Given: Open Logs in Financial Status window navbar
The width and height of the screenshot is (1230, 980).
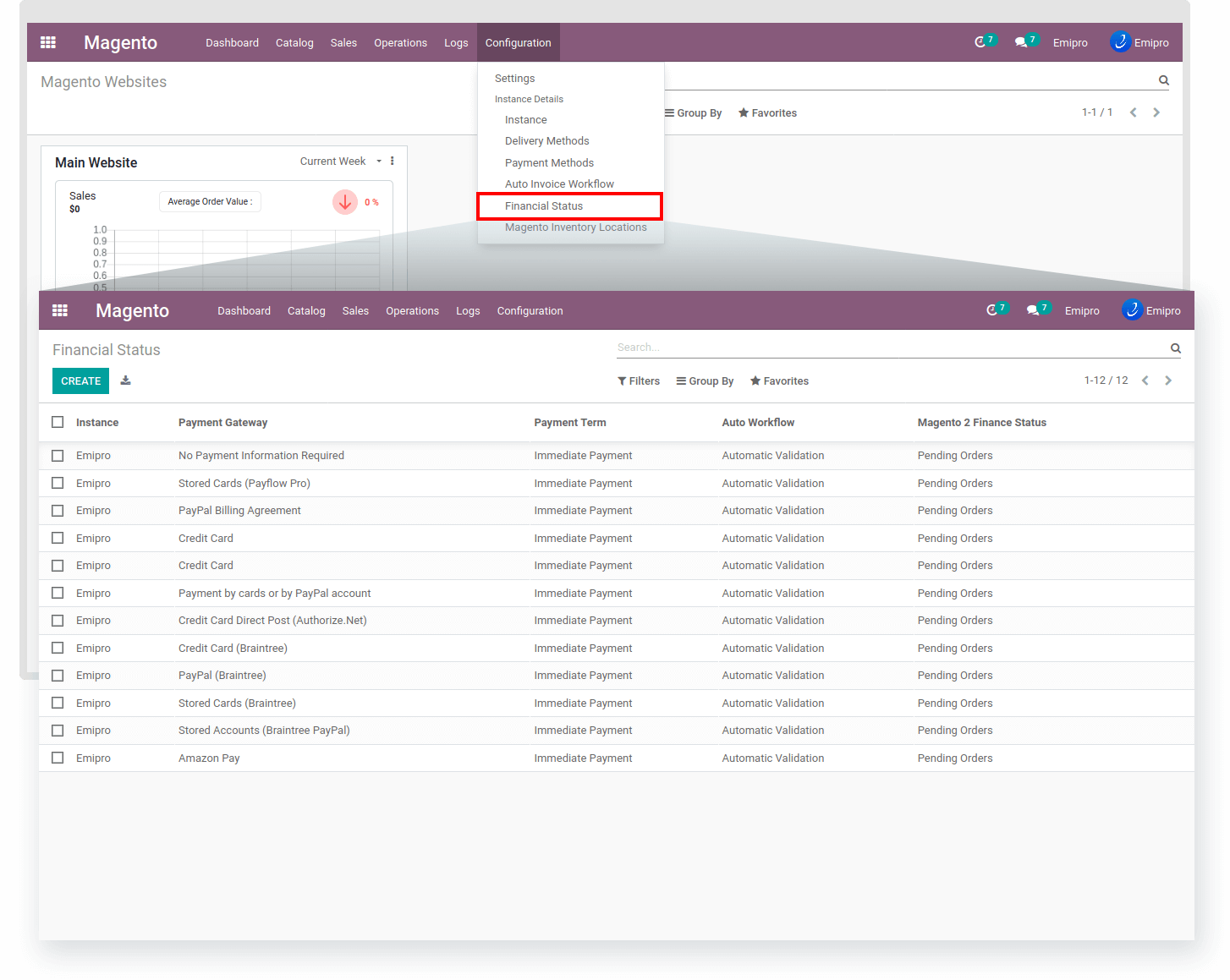Looking at the screenshot, I should (x=468, y=311).
